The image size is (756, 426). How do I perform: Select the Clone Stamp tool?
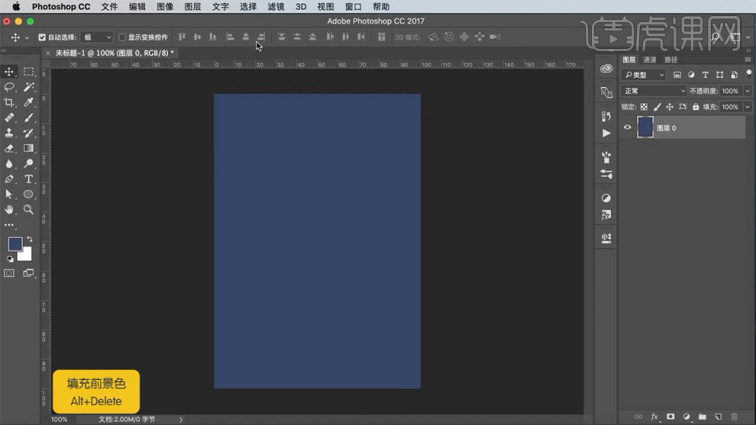[9, 133]
